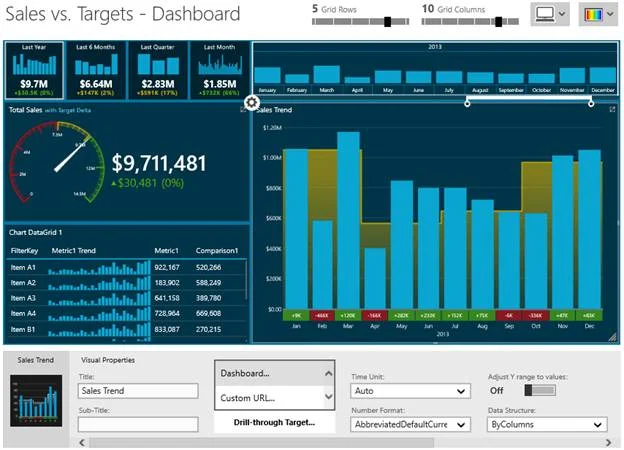
Task: Click into the Sub-Title input field
Action: click(138, 424)
